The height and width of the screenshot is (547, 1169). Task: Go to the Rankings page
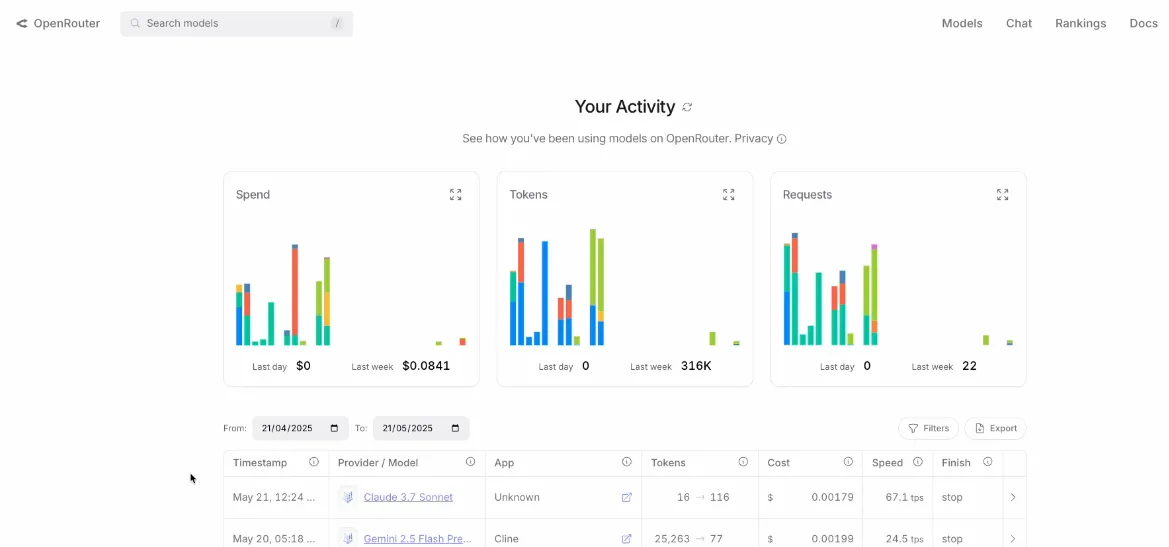pos(1080,23)
